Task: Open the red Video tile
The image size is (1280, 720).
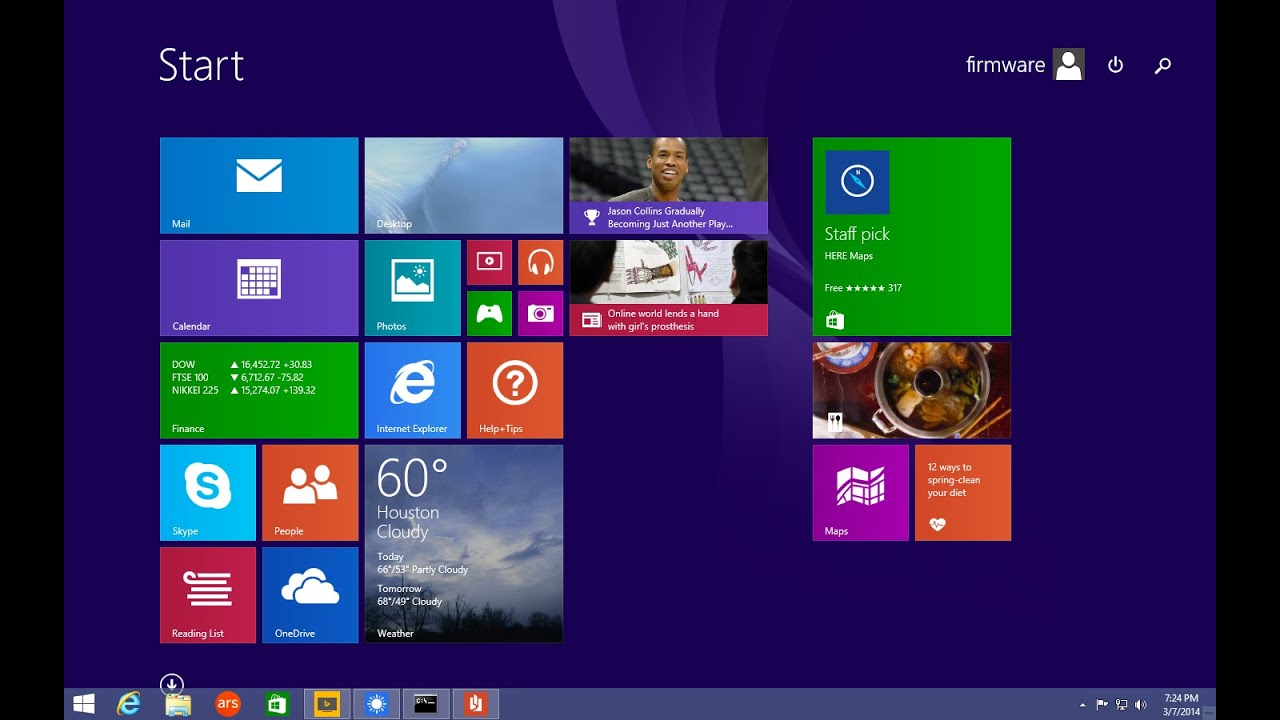Action: (489, 262)
